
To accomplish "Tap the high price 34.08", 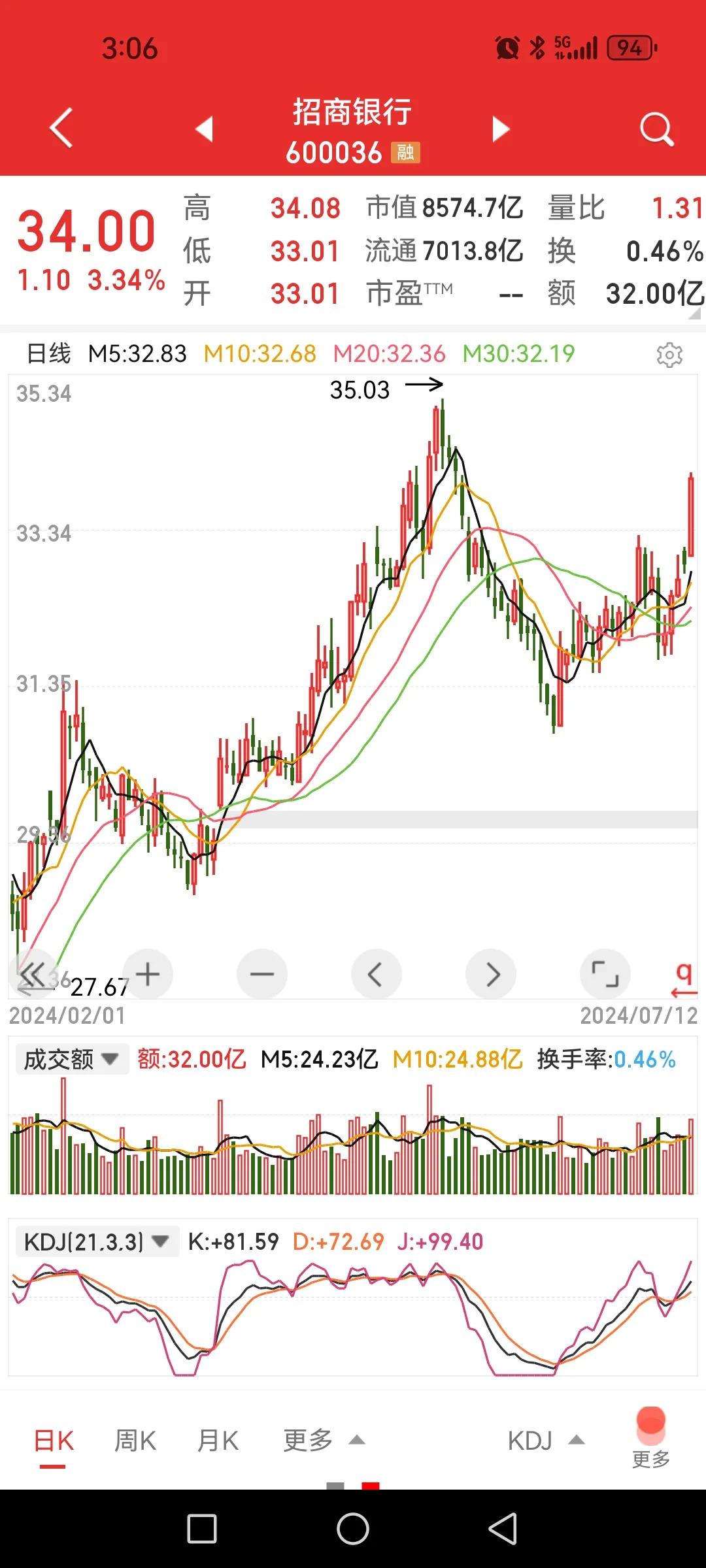I will (305, 208).
